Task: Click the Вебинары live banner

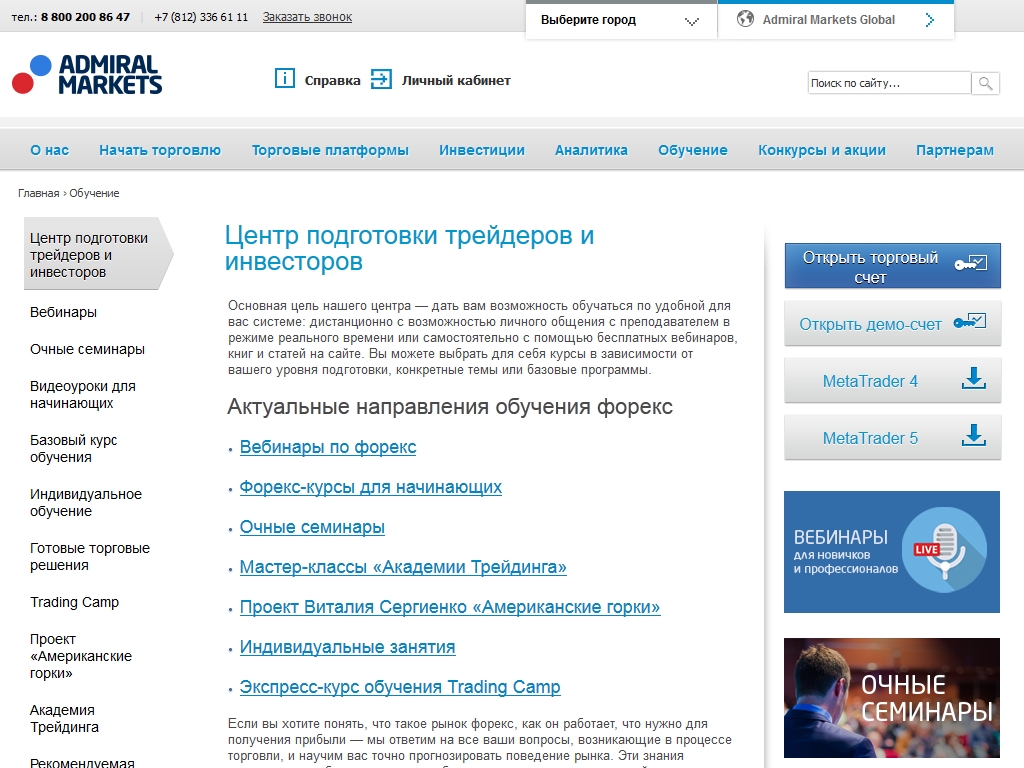Action: pos(891,551)
